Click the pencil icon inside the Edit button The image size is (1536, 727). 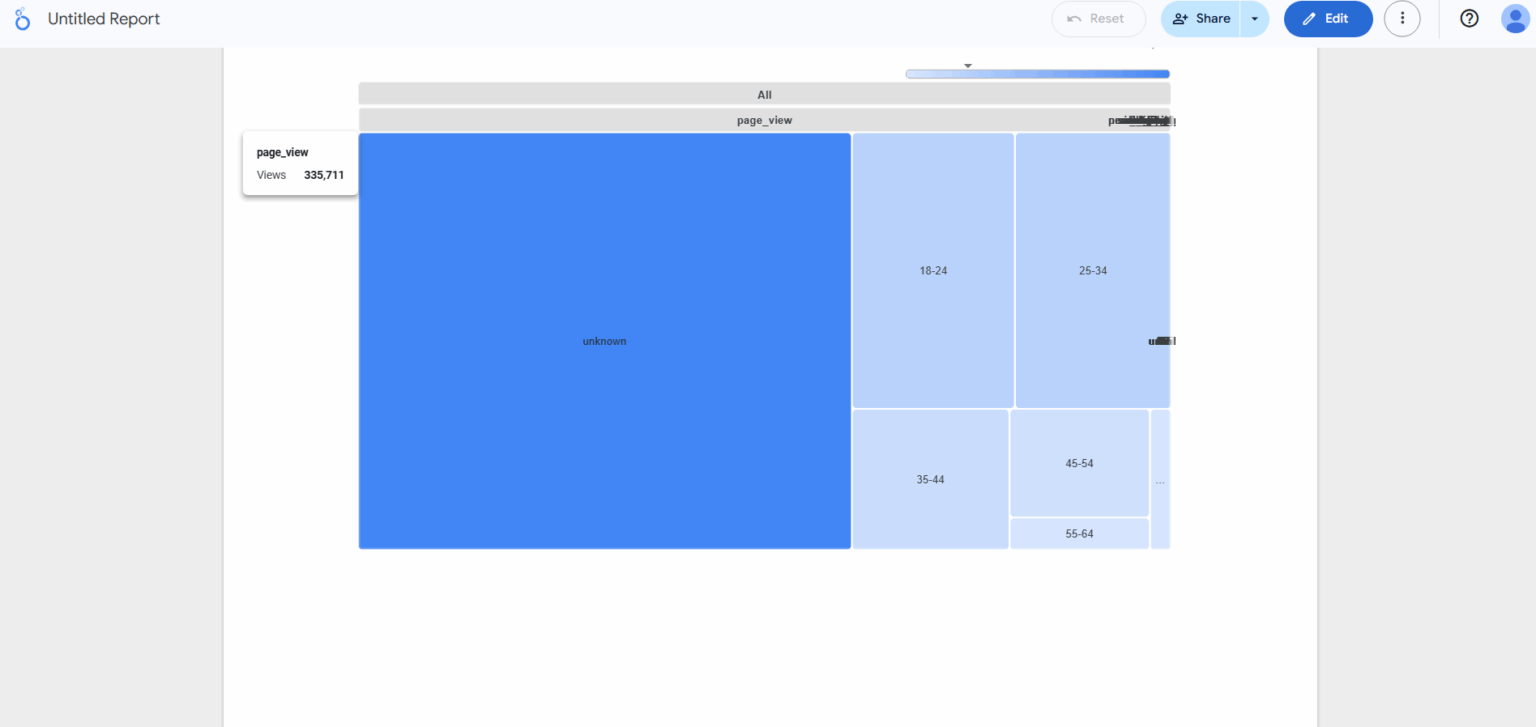coord(1308,18)
